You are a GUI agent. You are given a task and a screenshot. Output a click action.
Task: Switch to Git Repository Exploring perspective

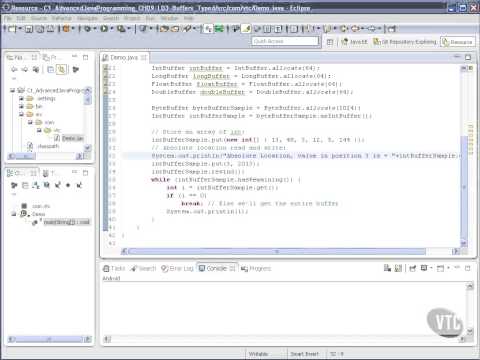405,42
